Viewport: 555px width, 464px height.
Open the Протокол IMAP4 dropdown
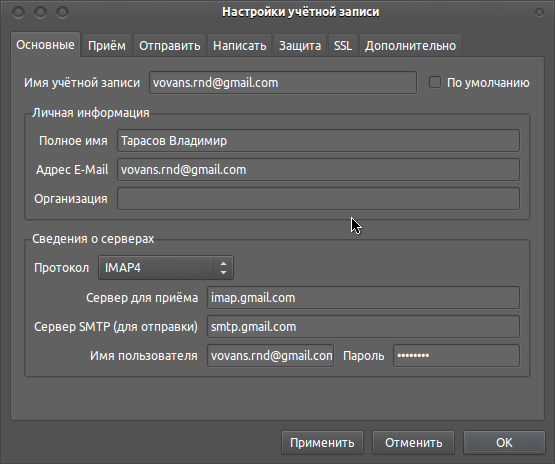pyautogui.click(x=166, y=268)
